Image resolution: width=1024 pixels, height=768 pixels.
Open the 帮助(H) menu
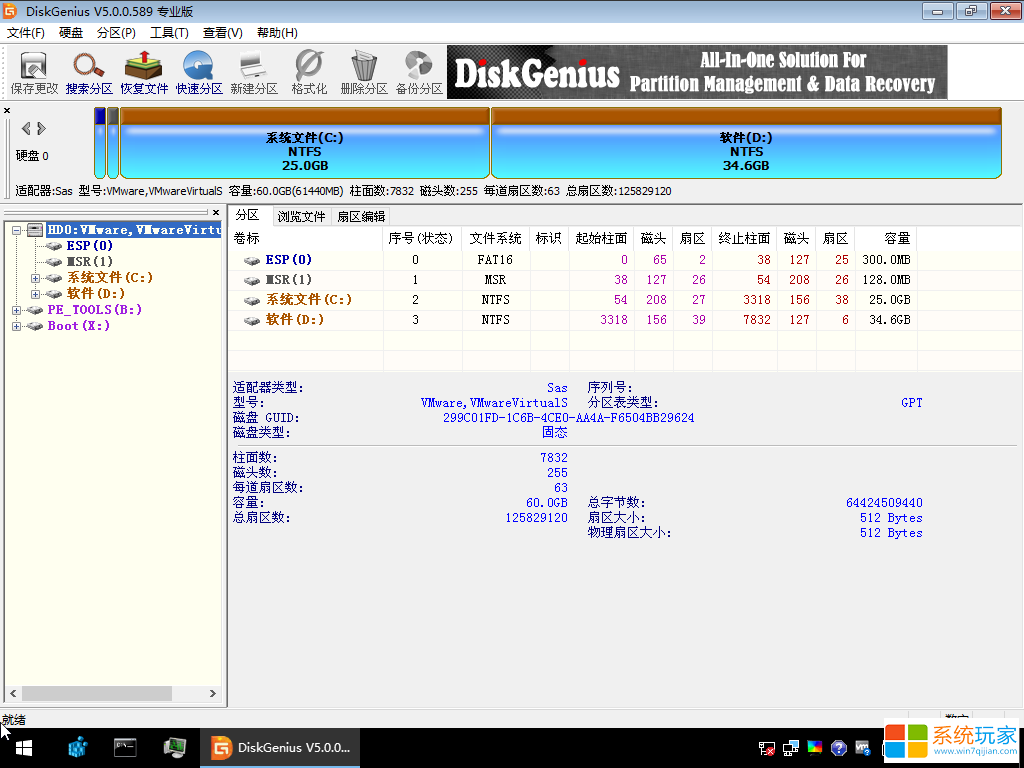277,33
